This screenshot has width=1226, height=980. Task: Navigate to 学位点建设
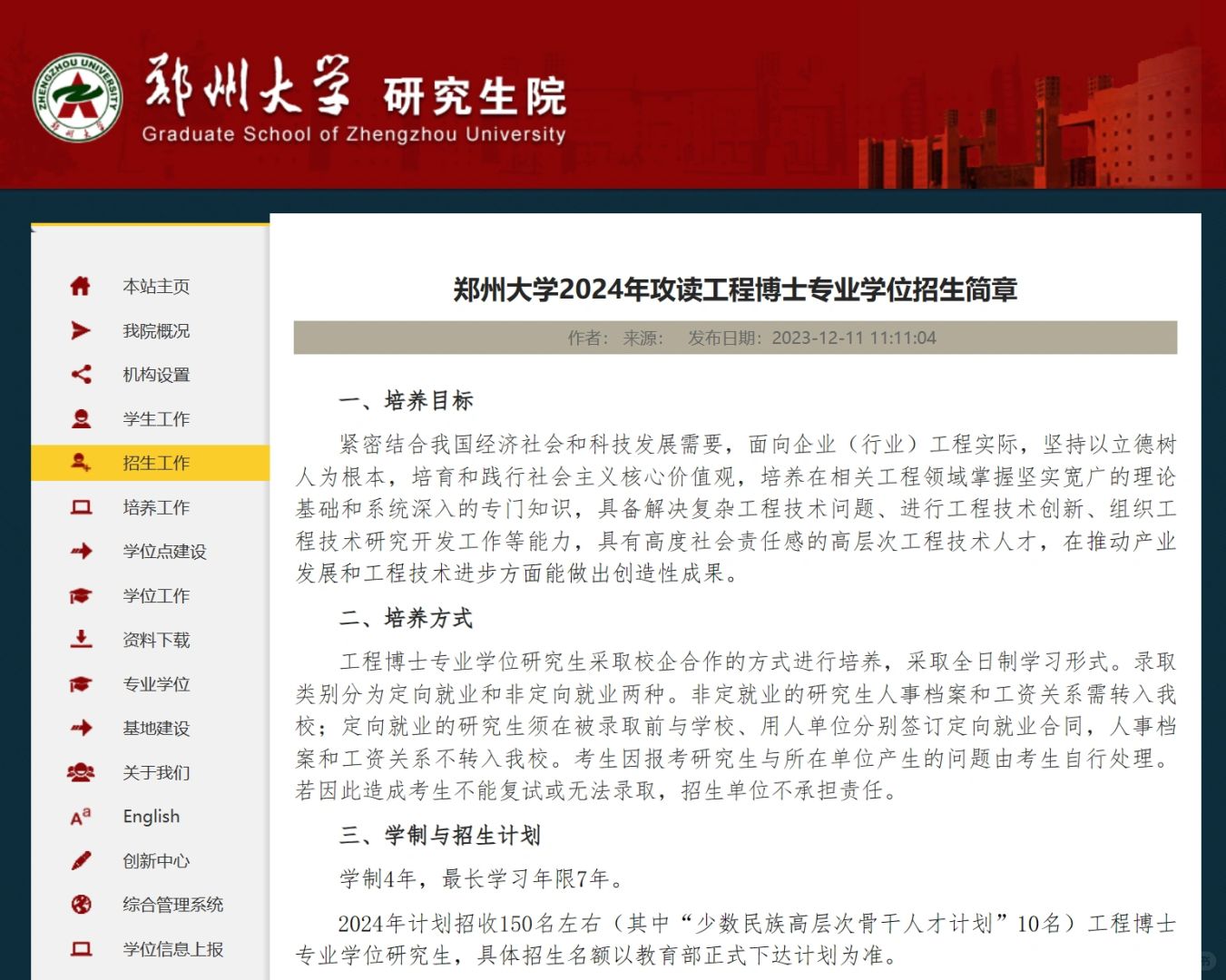point(164,552)
